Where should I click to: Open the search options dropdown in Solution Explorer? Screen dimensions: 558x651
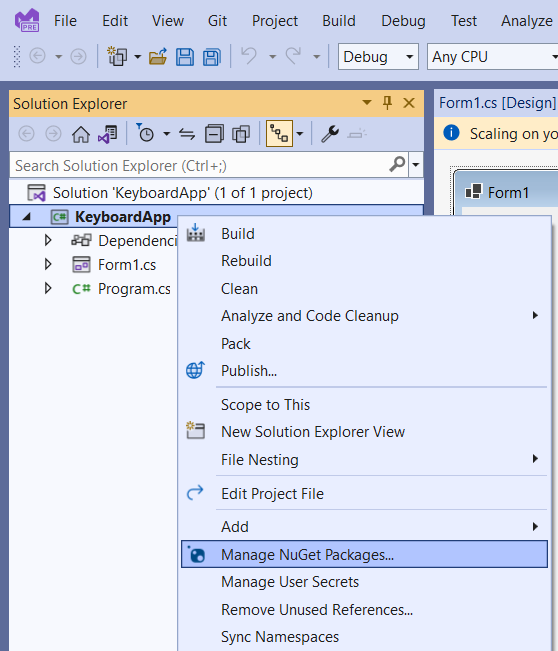click(x=416, y=165)
